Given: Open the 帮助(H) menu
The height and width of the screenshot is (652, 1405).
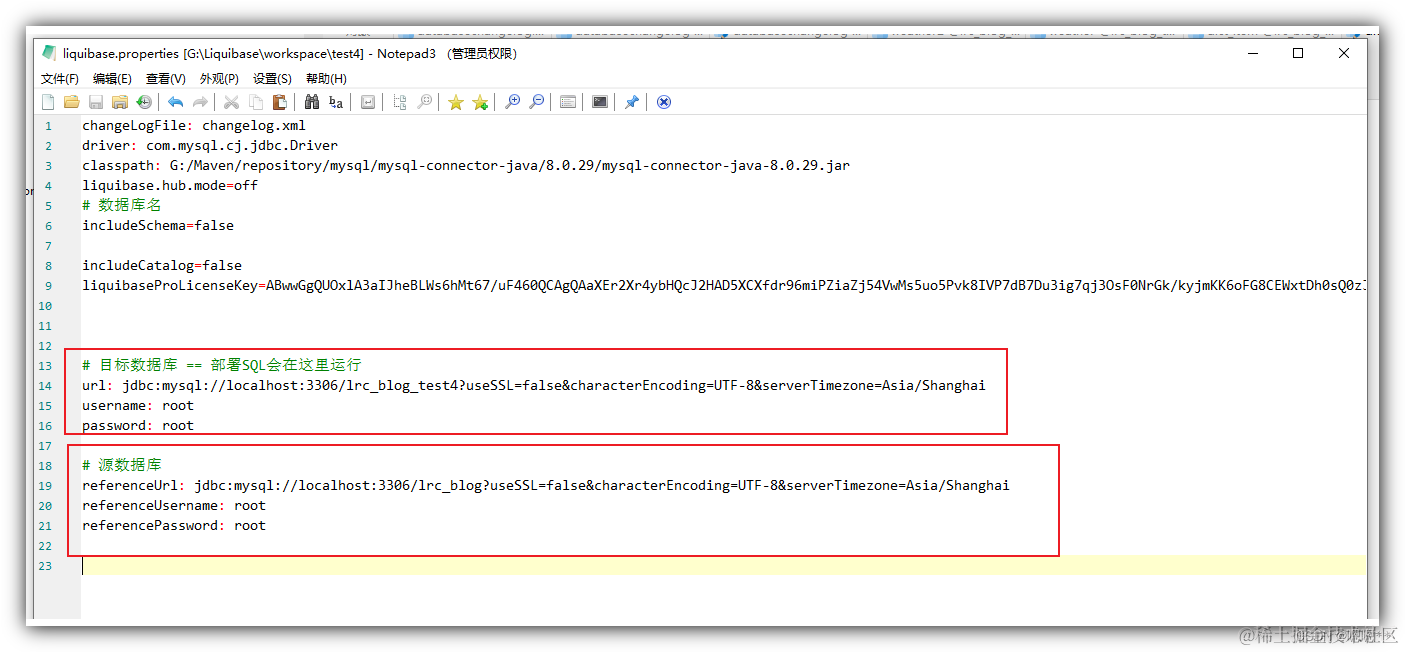Looking at the screenshot, I should (x=326, y=78).
